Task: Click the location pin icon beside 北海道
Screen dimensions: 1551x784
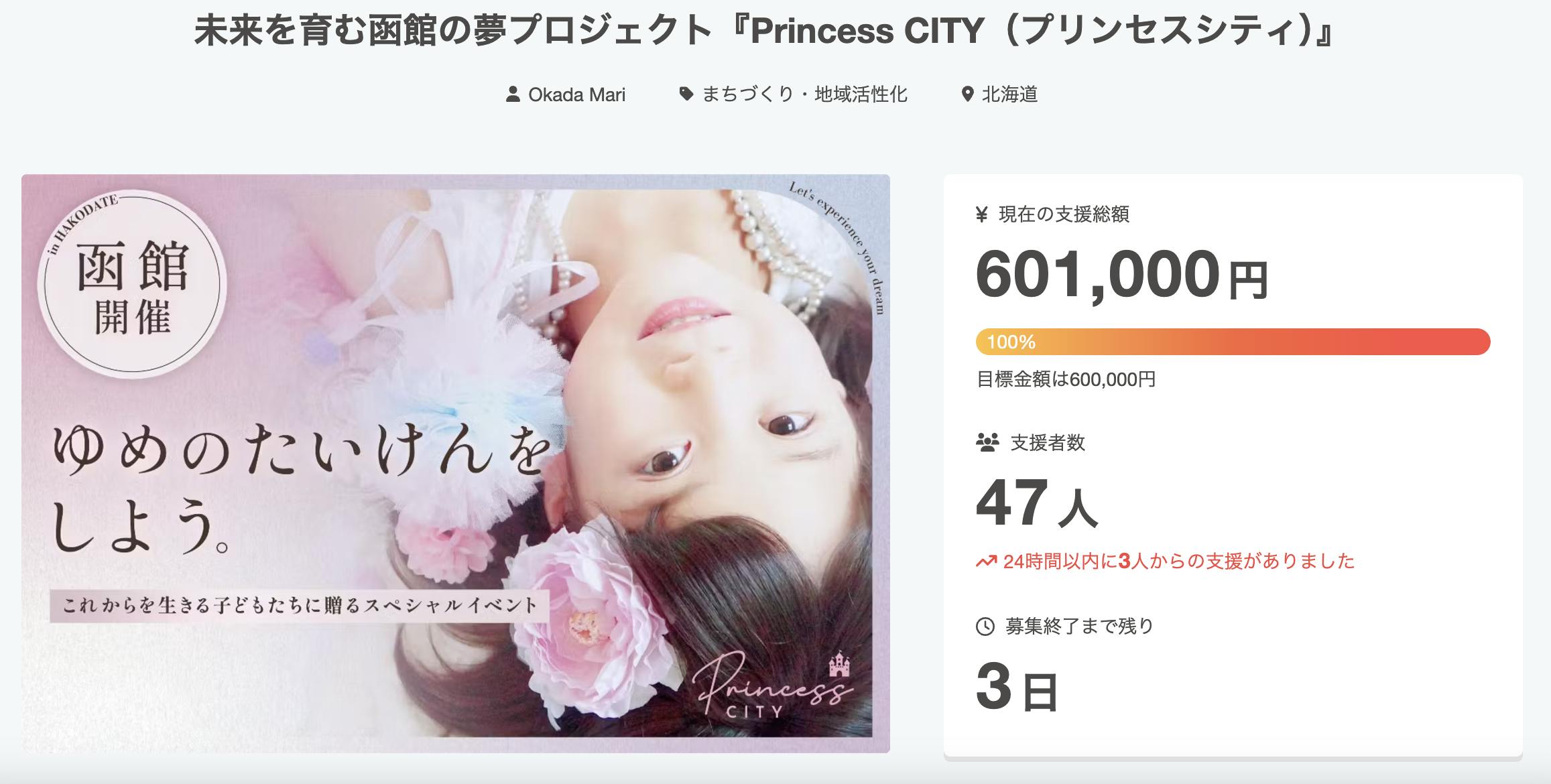Action: (967, 94)
